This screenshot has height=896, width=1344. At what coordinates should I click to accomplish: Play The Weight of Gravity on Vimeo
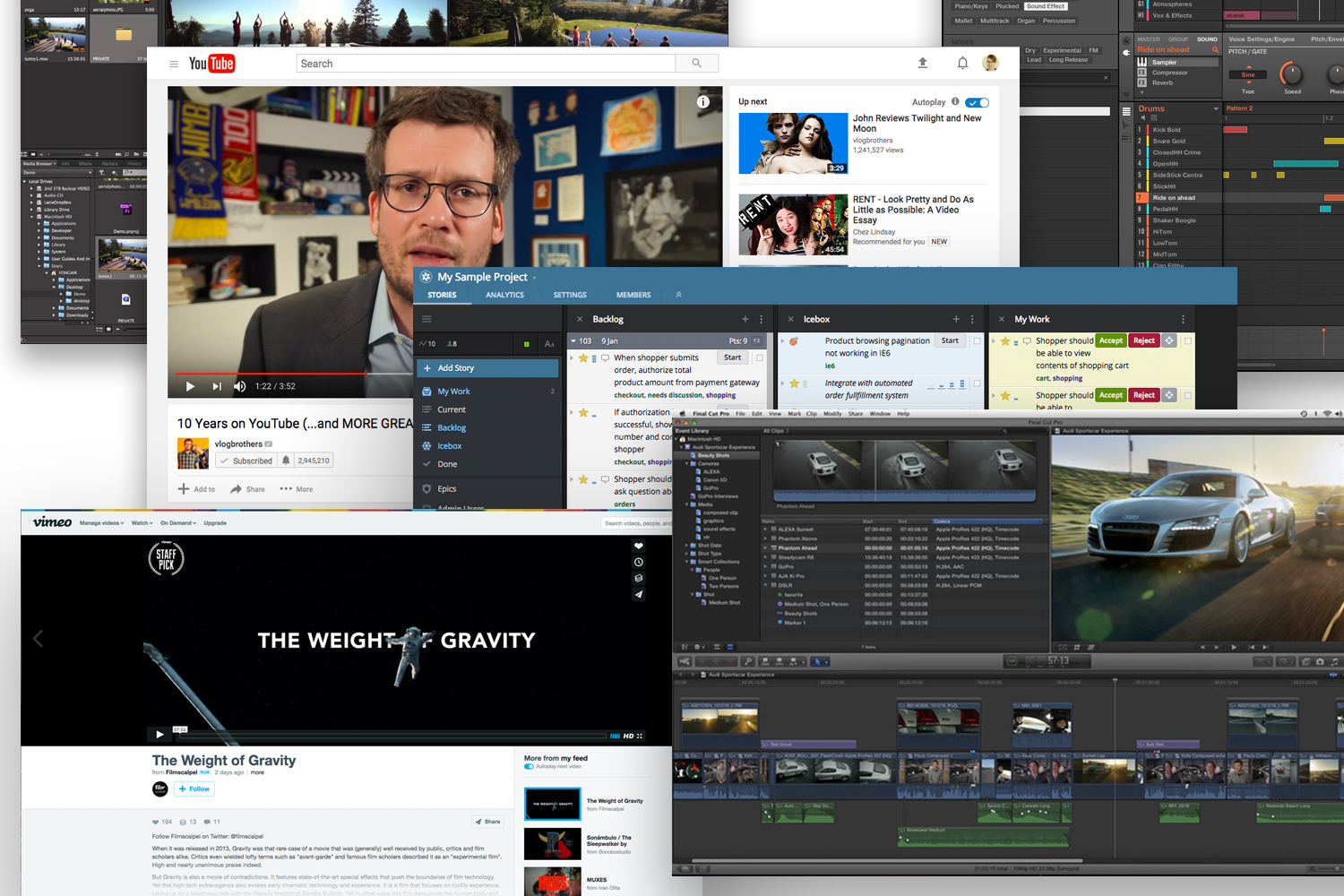tap(159, 735)
